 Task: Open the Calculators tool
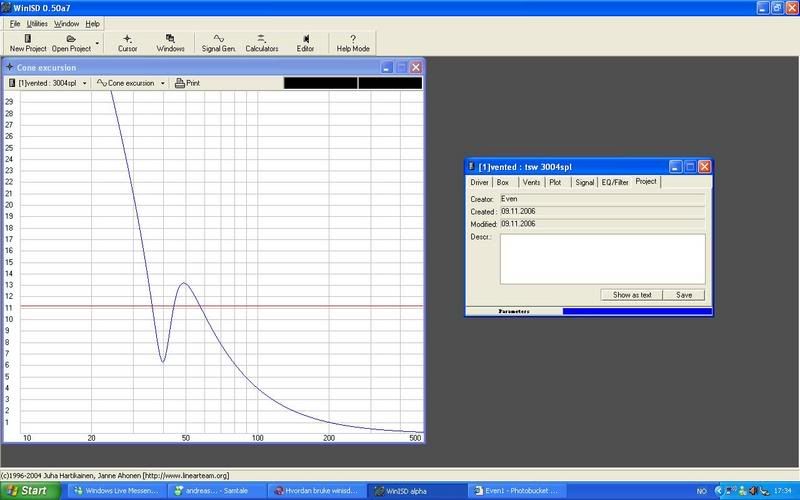coord(262,42)
